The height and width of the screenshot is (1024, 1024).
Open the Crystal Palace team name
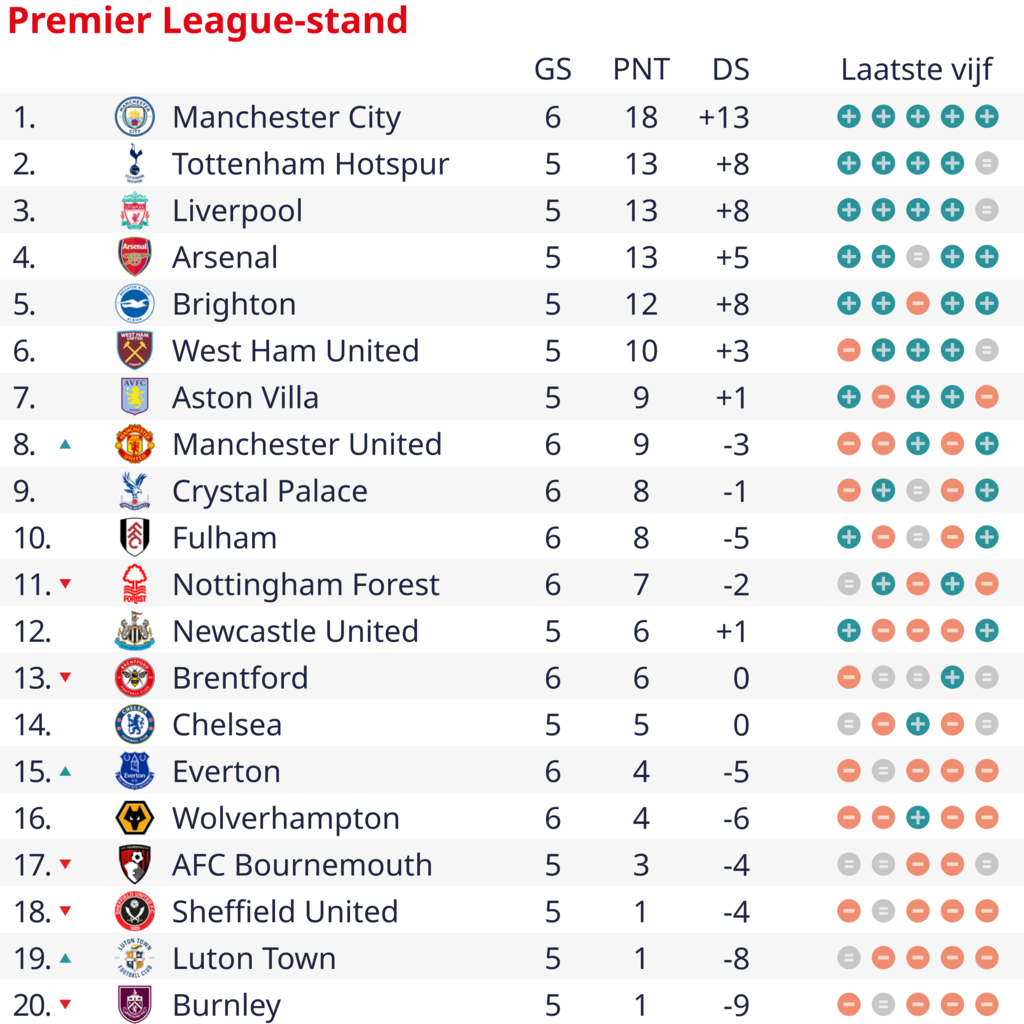pos(270,491)
